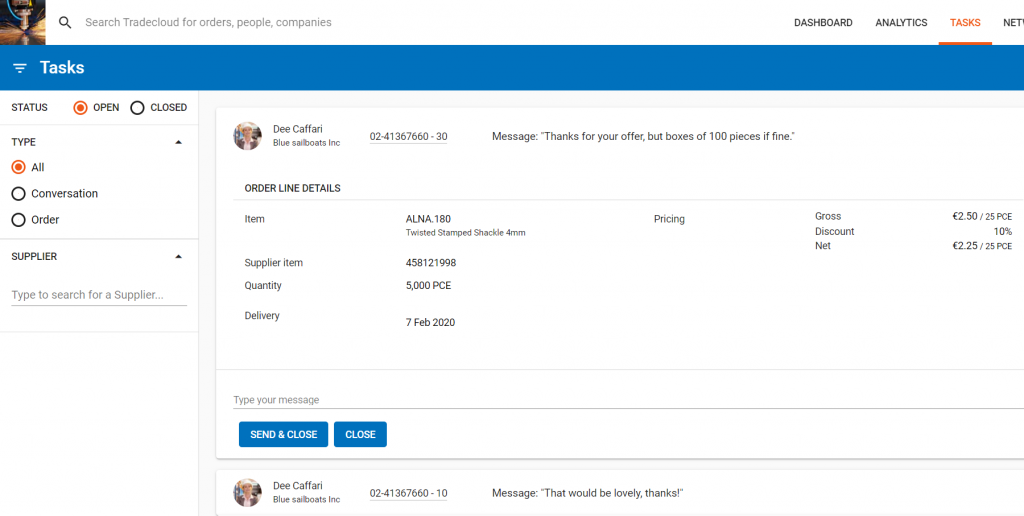The height and width of the screenshot is (516, 1024).
Task: Go to the DASHBOARD tab
Action: tap(823, 23)
